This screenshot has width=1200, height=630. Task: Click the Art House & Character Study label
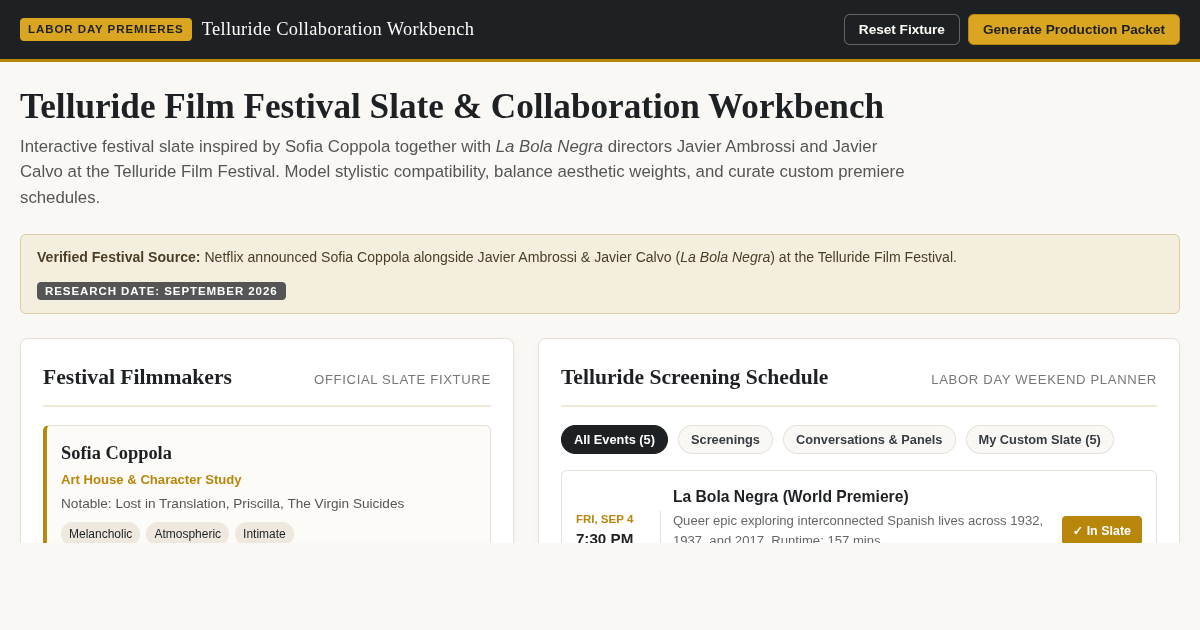151,479
